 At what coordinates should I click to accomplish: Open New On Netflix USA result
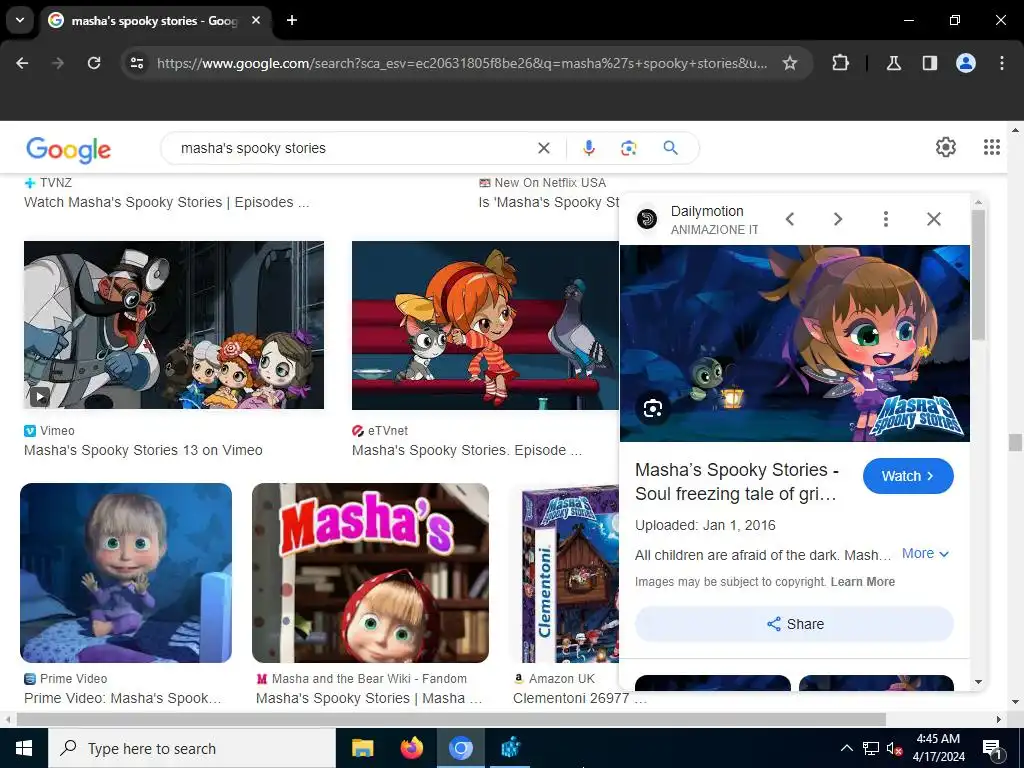pos(549,193)
